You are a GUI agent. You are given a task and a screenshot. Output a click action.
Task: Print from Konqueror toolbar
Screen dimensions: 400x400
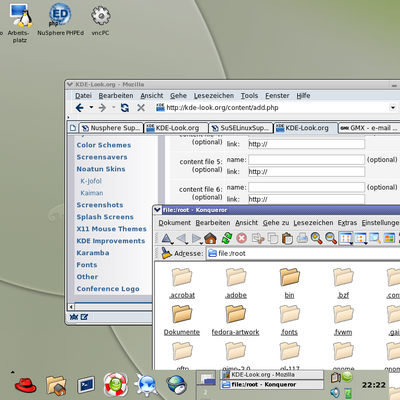[x=302, y=238]
